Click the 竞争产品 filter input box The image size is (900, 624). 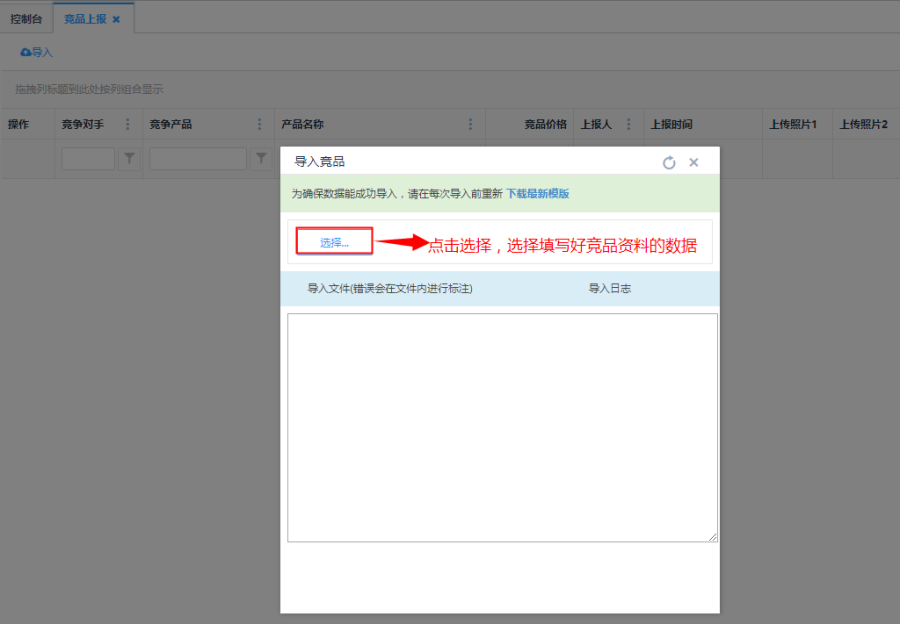197,158
